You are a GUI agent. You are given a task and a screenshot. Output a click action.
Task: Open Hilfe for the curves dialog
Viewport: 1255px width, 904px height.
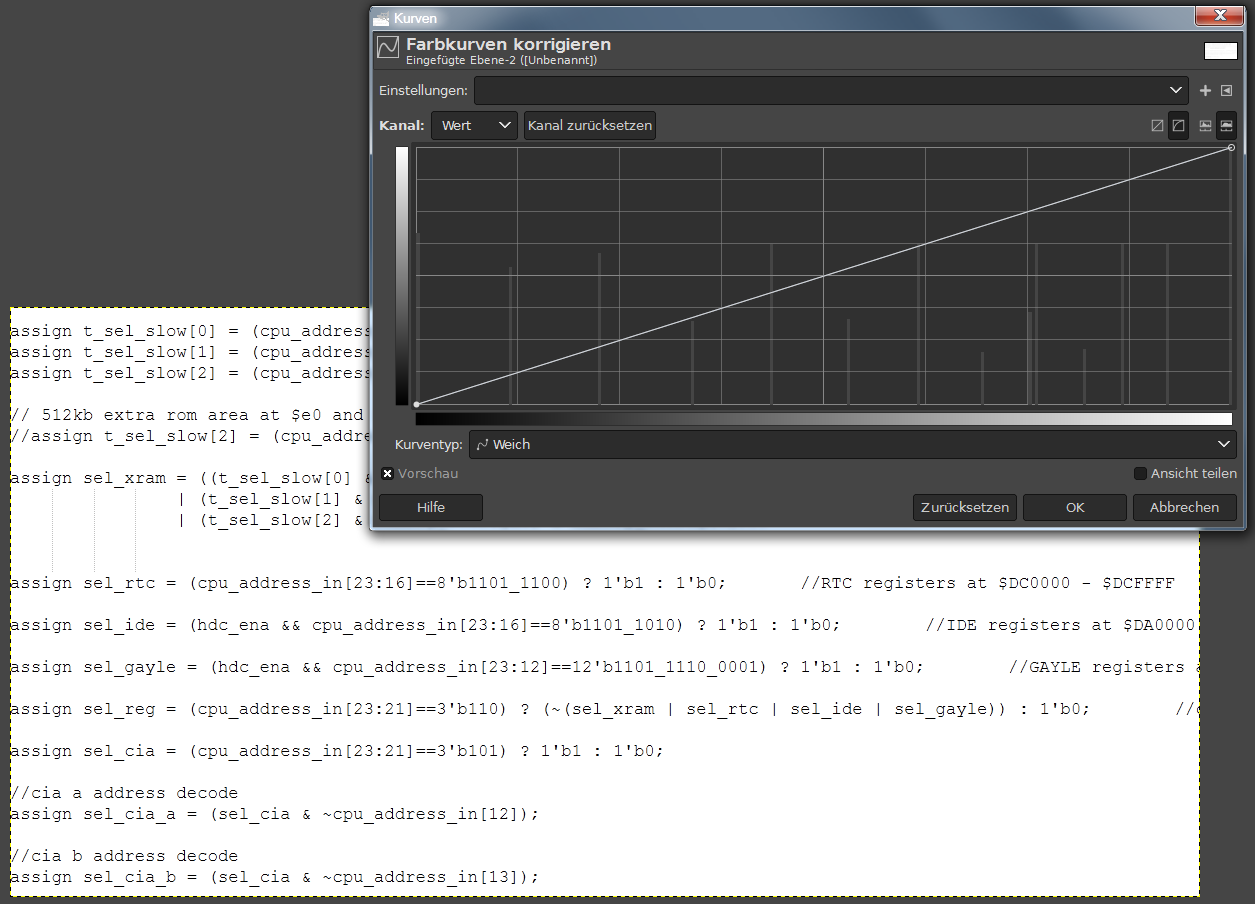(x=431, y=508)
